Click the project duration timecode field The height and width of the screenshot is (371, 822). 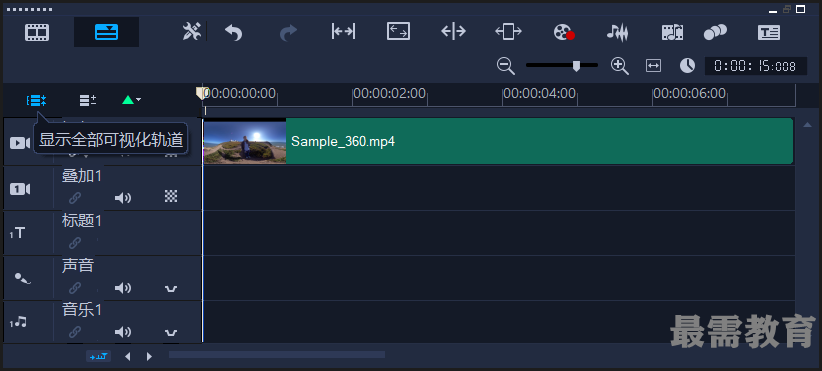pyautogui.click(x=755, y=66)
